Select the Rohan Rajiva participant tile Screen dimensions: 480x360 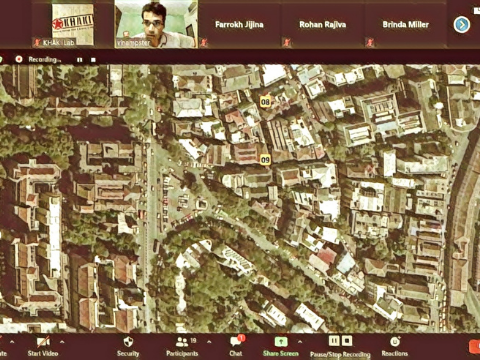[322, 25]
